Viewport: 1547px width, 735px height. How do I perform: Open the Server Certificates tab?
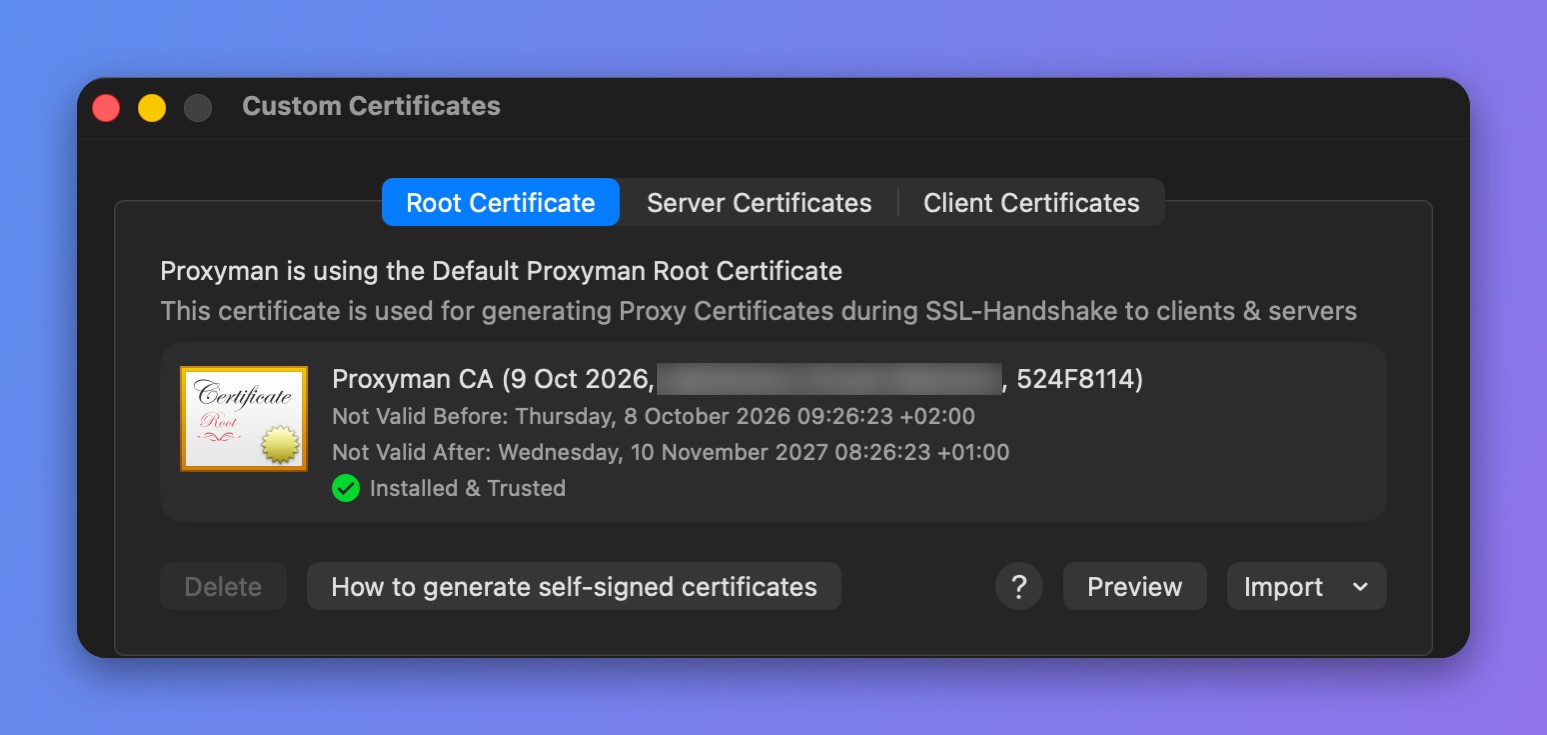[759, 202]
